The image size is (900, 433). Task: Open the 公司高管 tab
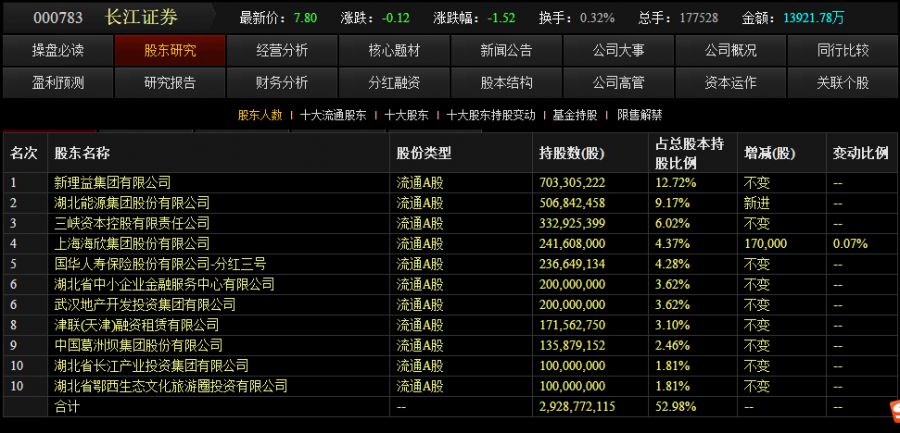click(619, 83)
